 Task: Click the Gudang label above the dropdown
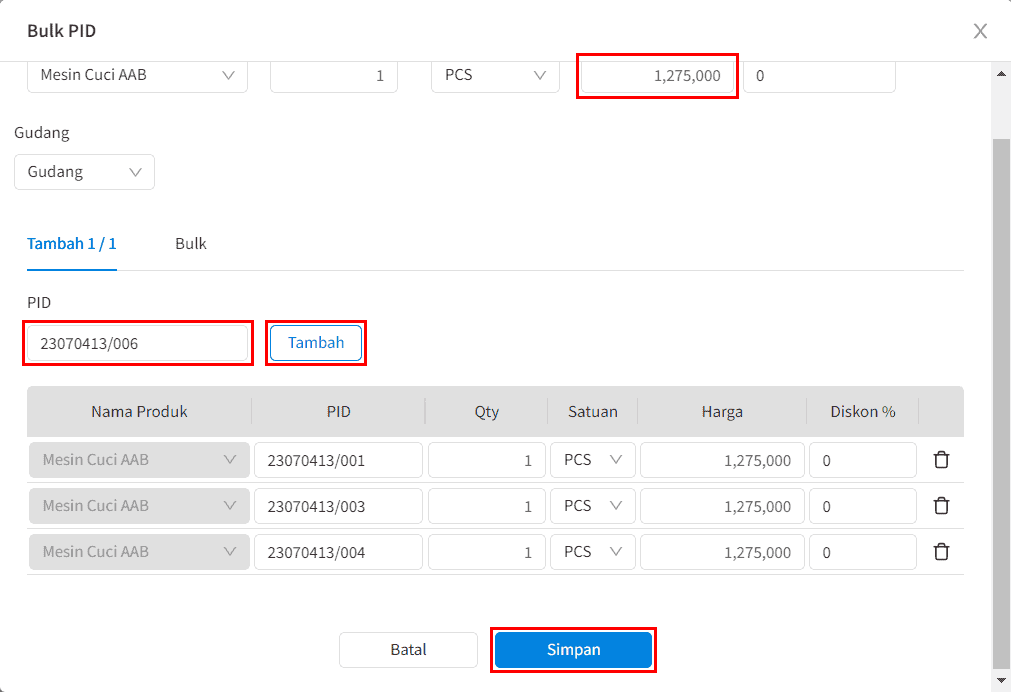[42, 133]
